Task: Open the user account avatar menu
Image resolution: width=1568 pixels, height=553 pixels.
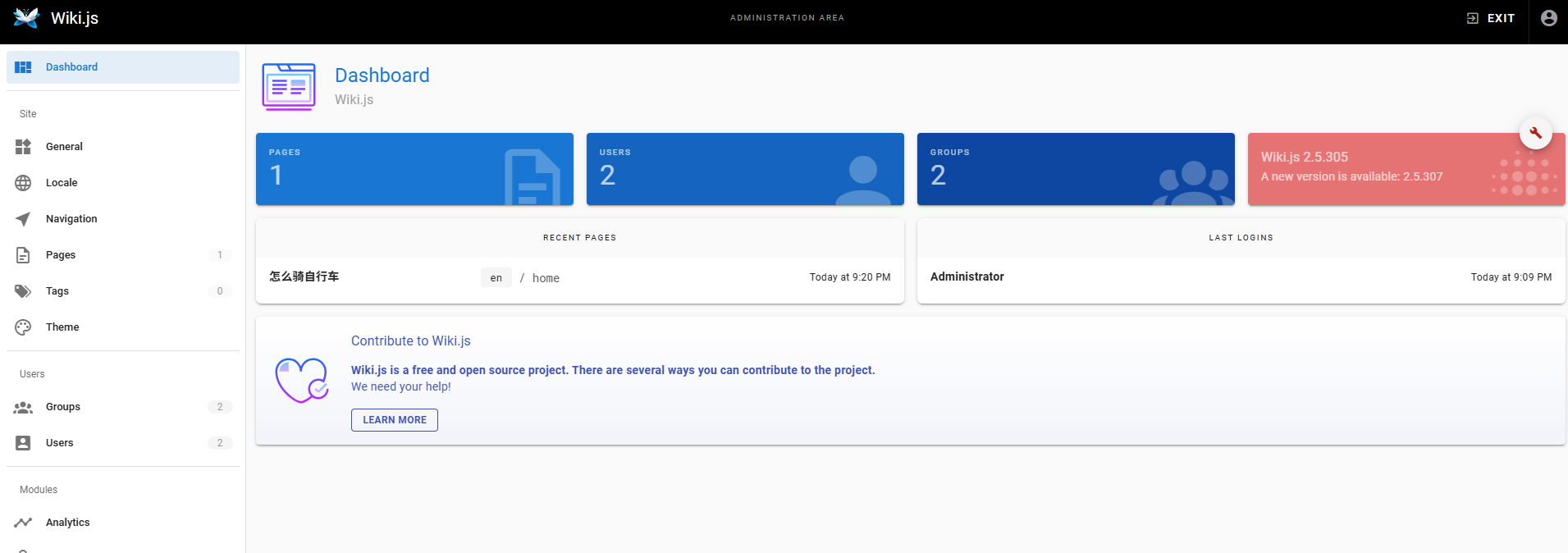Action: pos(1548,18)
